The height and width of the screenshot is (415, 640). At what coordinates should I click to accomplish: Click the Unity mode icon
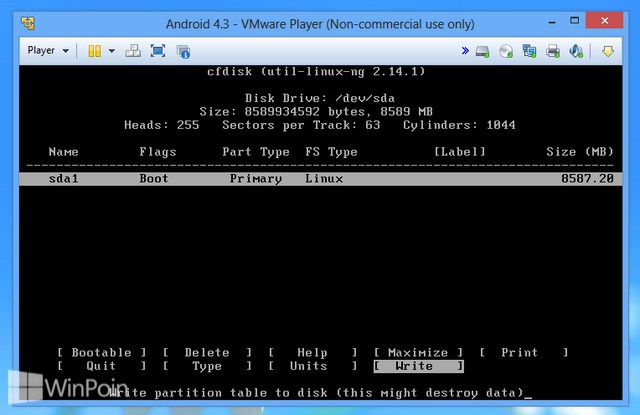pyautogui.click(x=183, y=51)
